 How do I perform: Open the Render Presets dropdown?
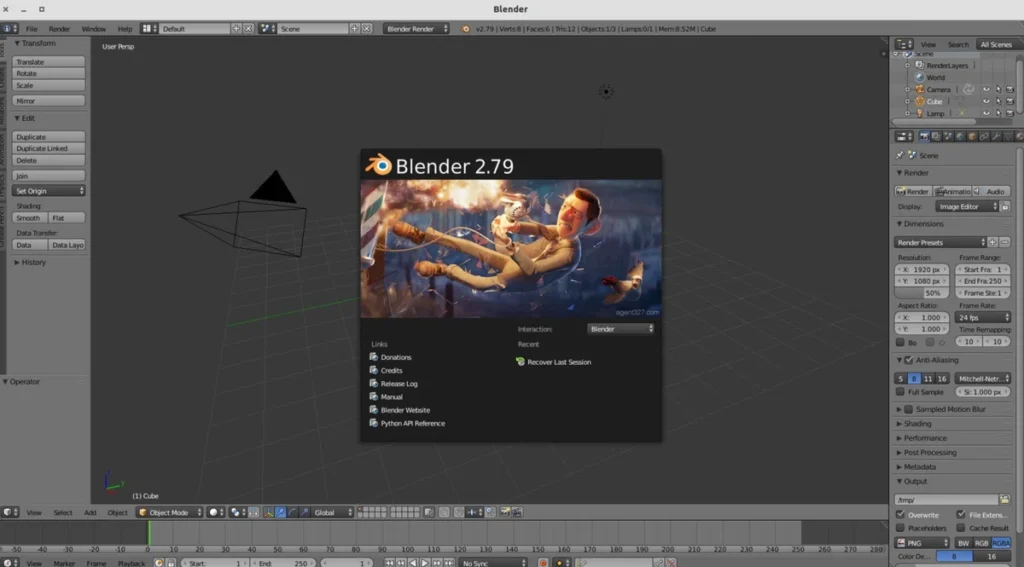click(x=940, y=242)
